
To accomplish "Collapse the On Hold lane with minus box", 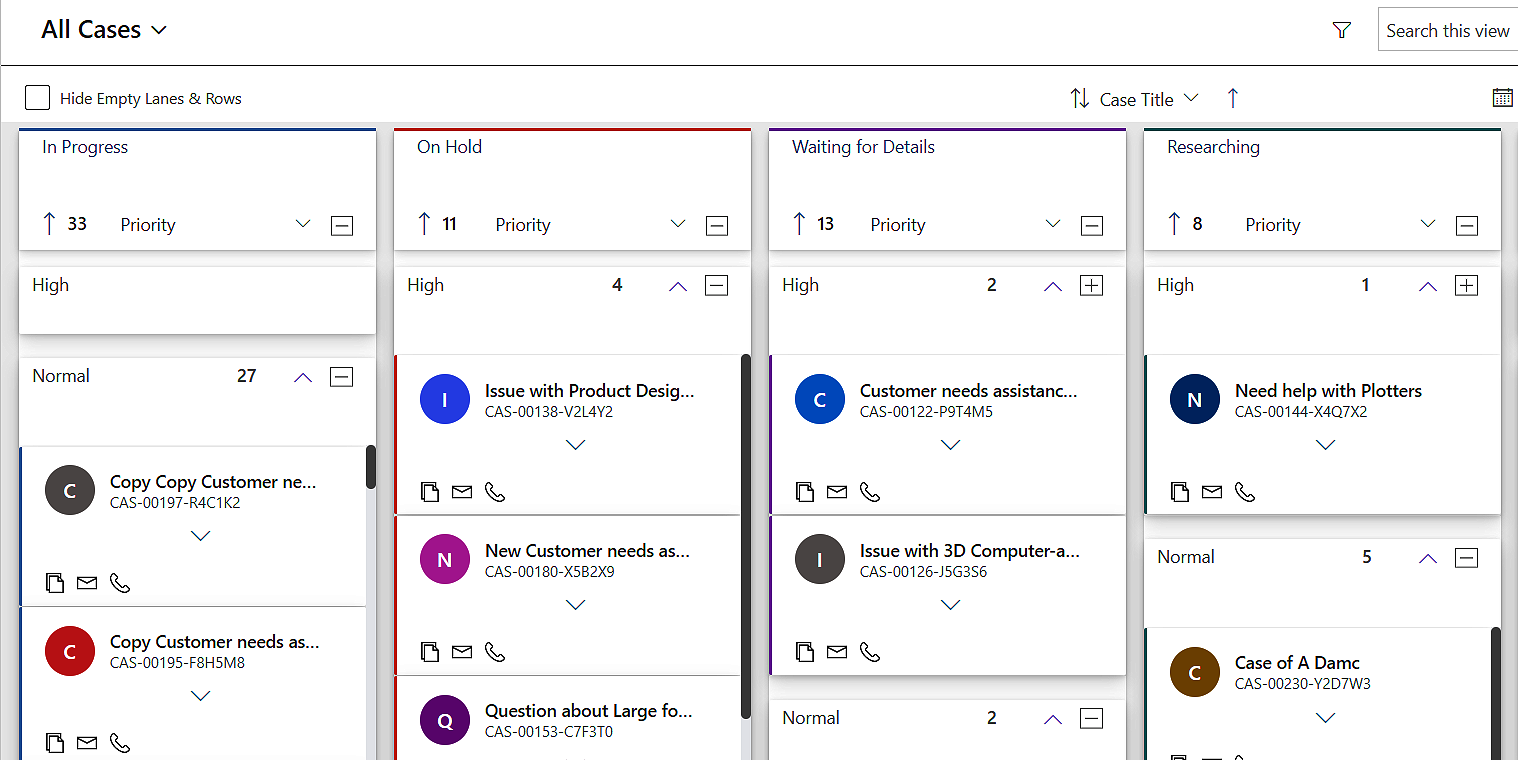I will (717, 226).
